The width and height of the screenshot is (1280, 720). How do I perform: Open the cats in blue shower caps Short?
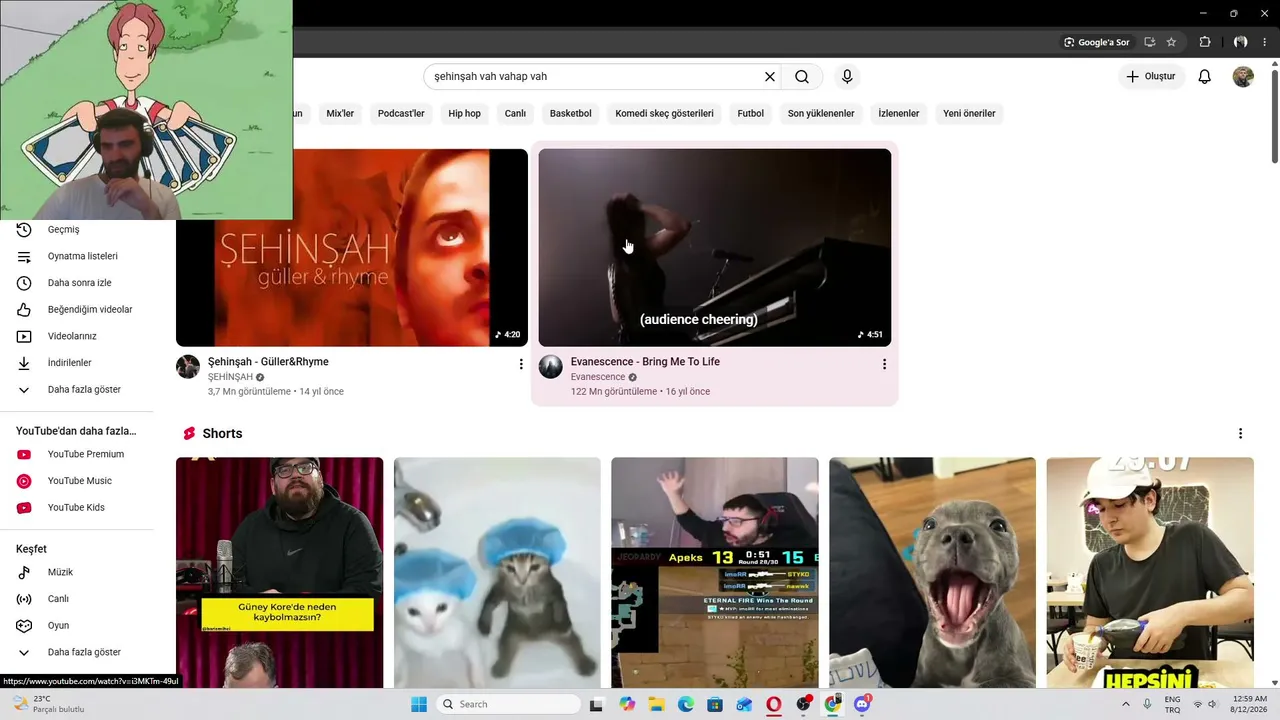(497, 572)
